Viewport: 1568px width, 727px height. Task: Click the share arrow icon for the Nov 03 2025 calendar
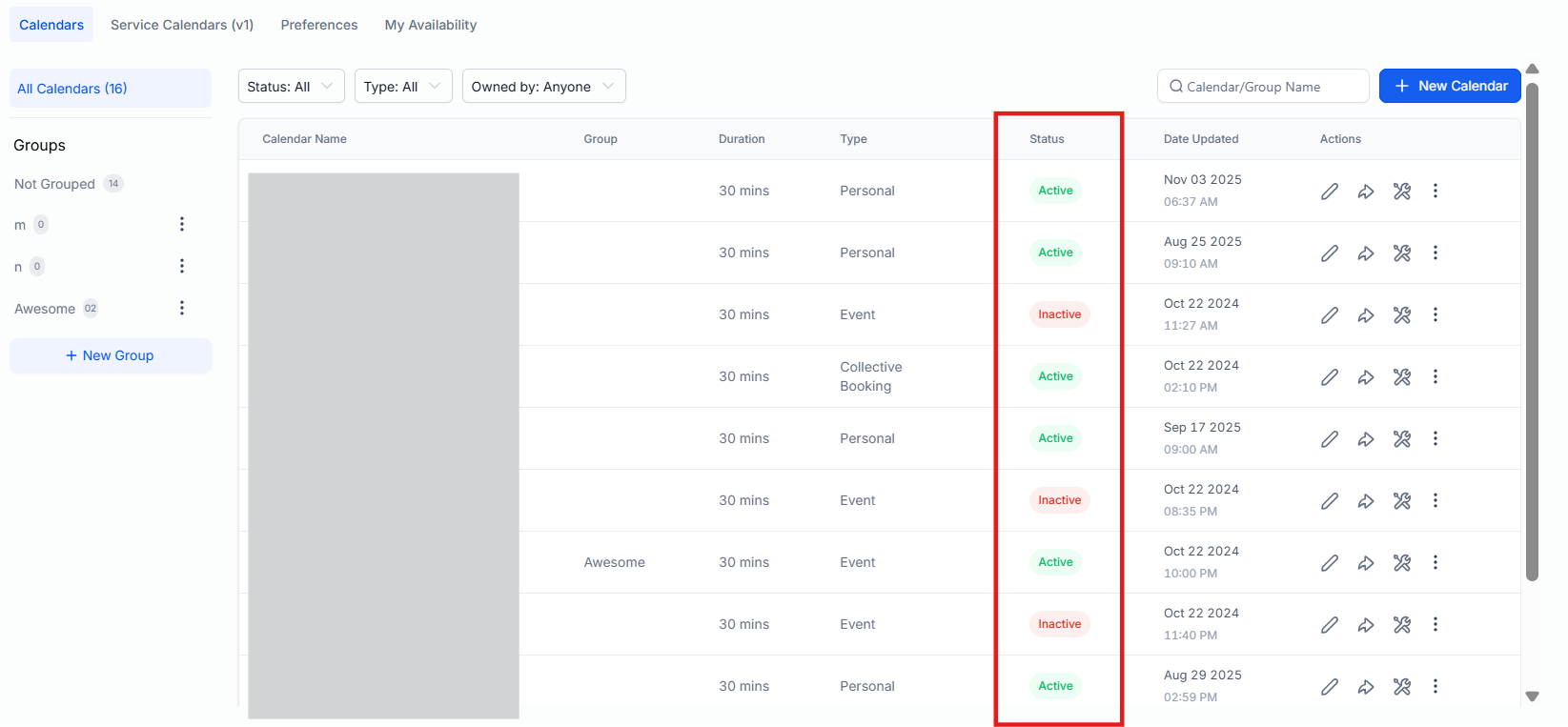tap(1366, 192)
